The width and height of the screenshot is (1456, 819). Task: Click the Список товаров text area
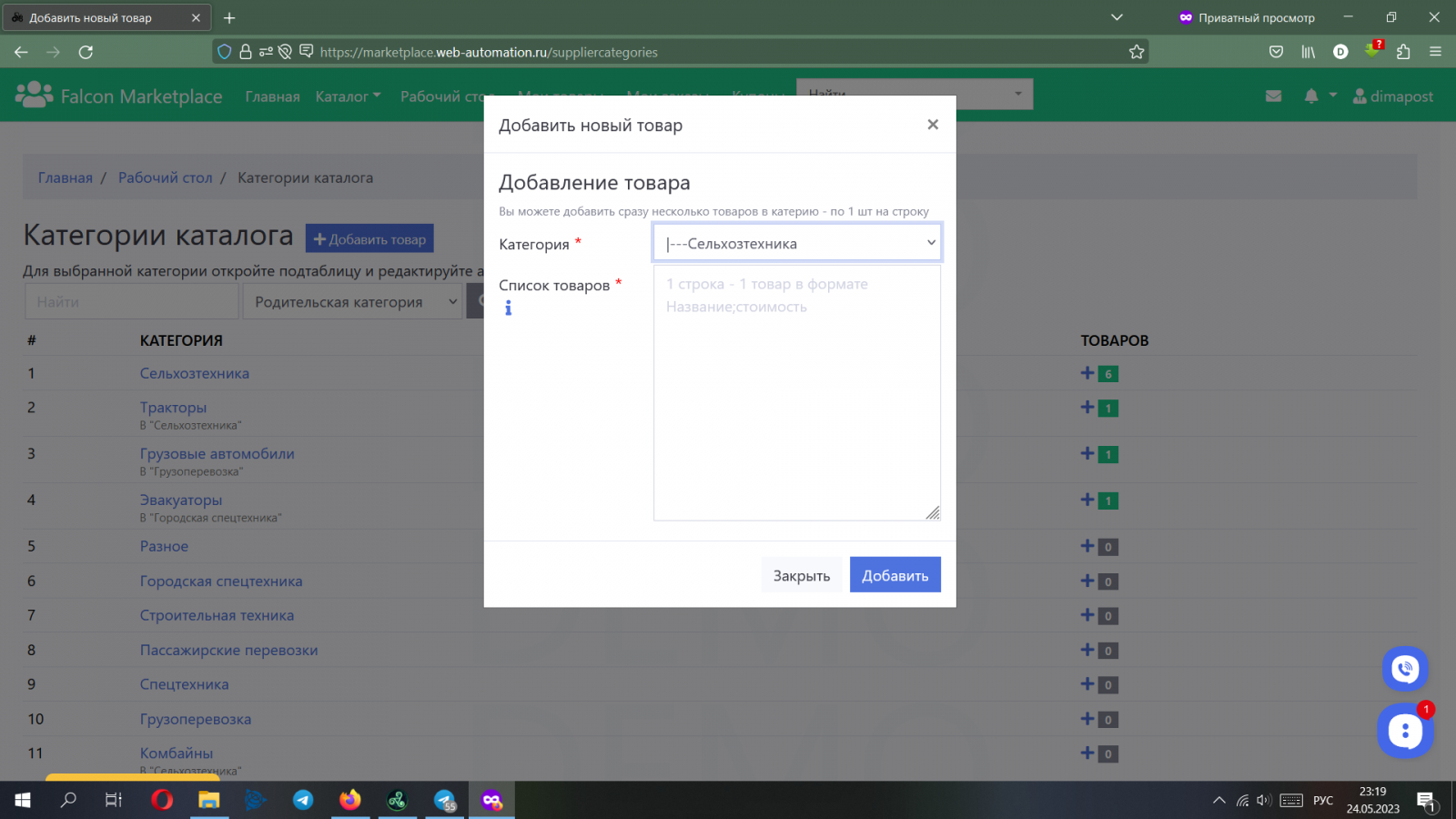coord(796,393)
